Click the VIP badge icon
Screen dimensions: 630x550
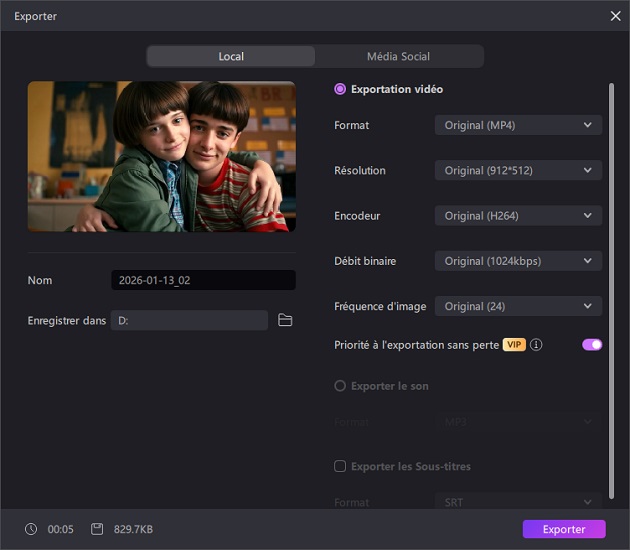514,345
